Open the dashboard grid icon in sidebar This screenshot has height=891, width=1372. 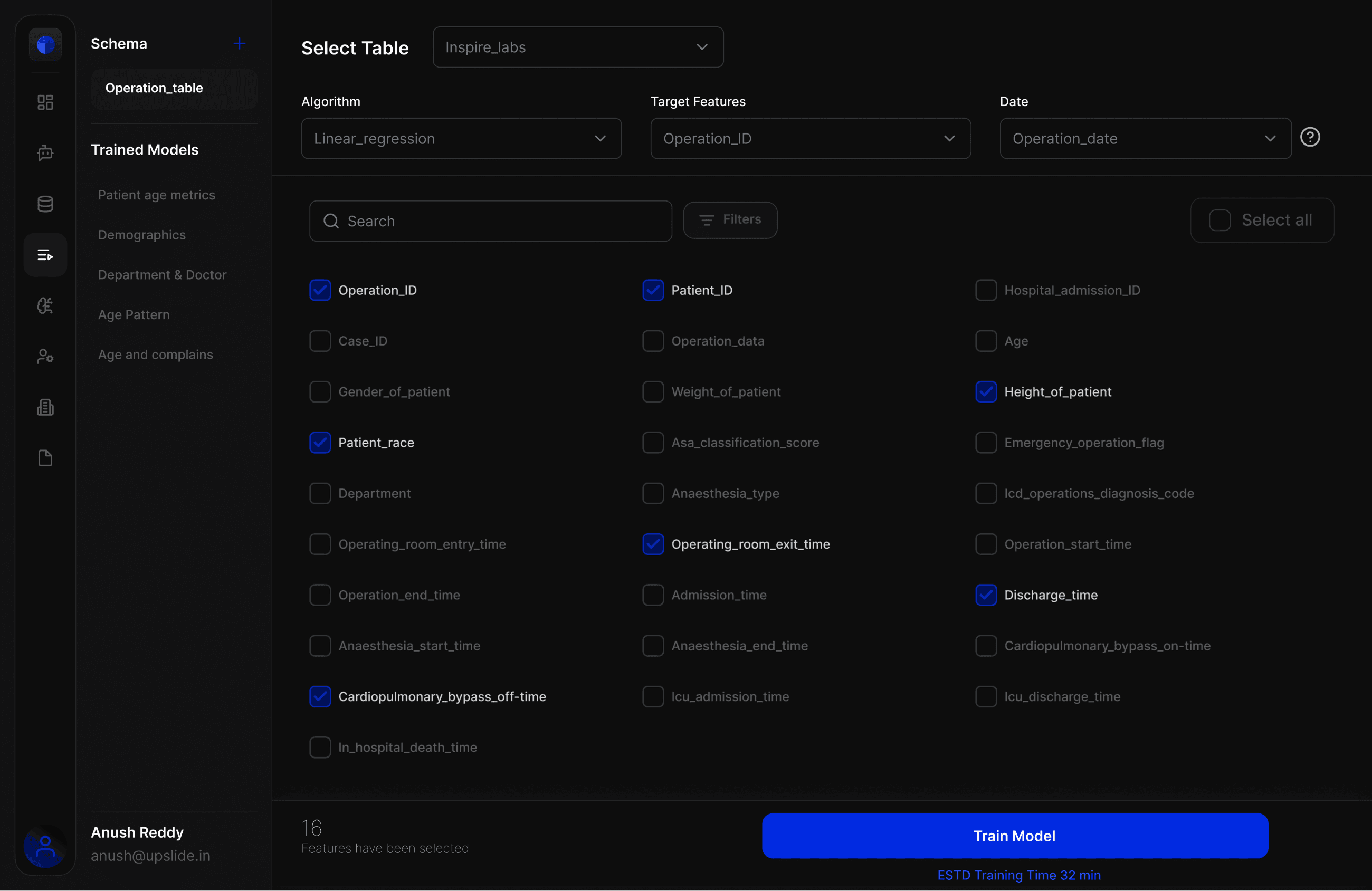point(45,102)
